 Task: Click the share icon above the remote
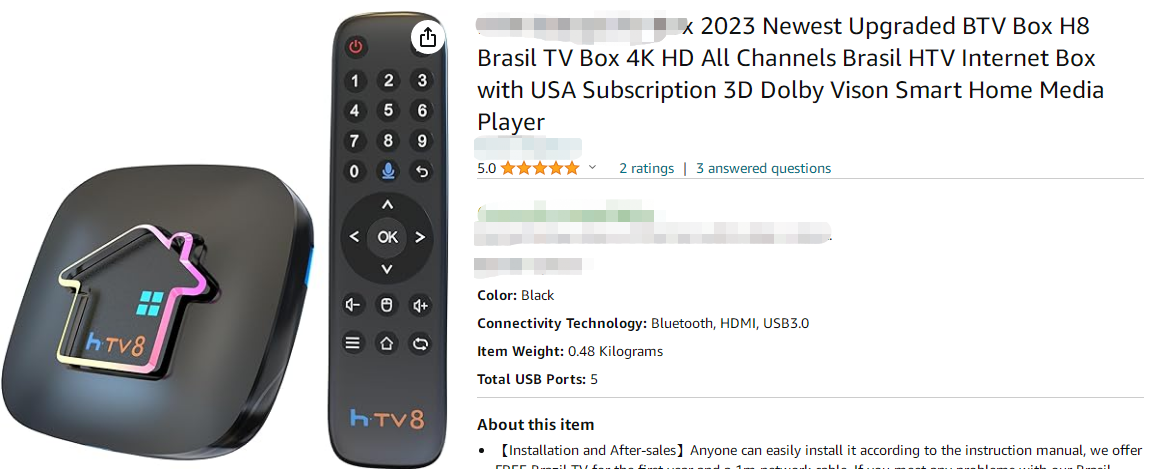428,37
